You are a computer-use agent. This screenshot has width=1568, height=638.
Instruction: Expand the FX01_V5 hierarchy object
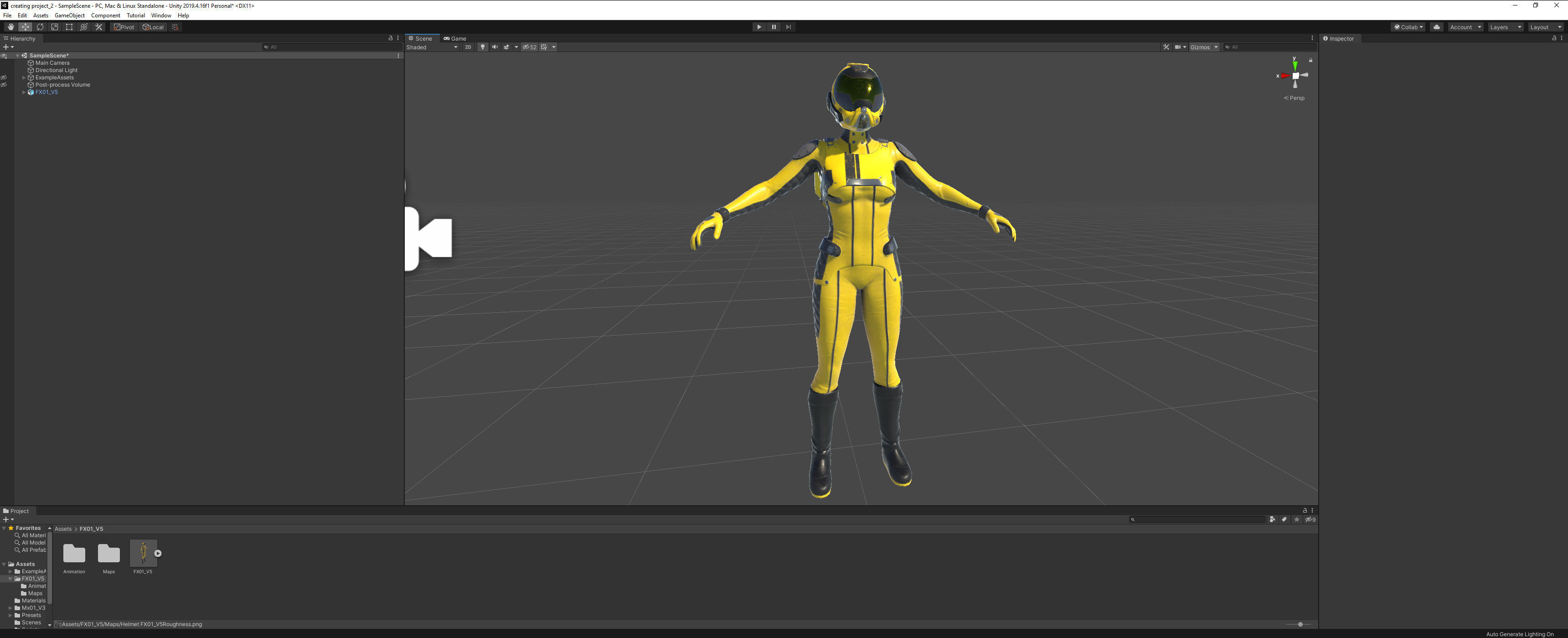point(24,92)
